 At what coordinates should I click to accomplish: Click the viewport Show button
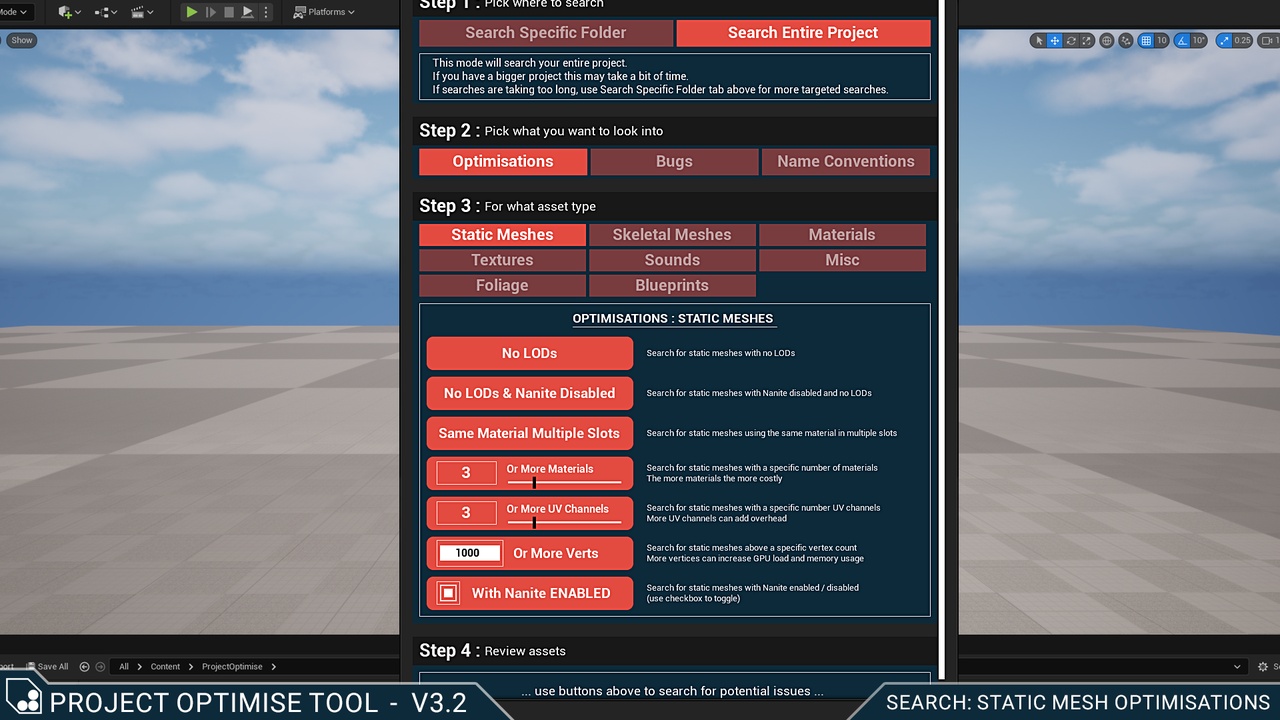(x=22, y=40)
